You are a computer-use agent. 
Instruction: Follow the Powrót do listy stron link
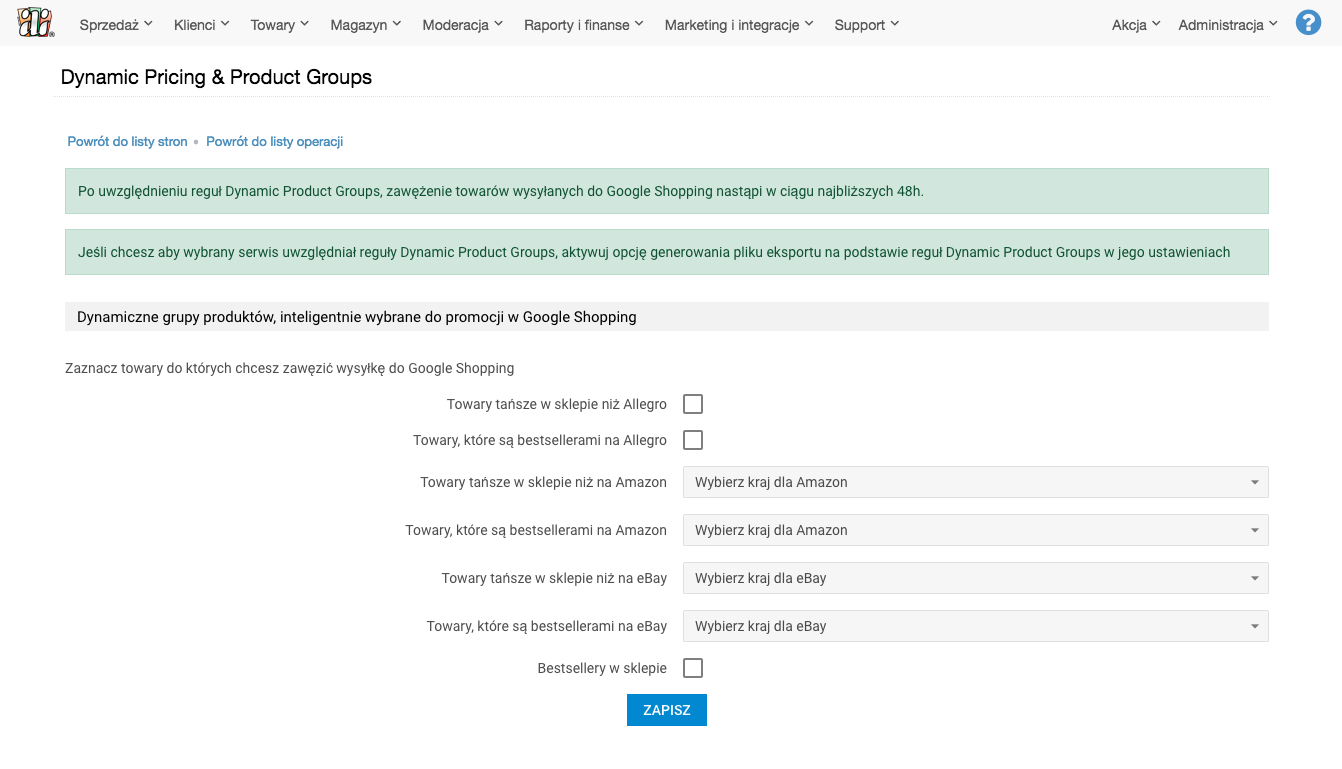pyautogui.click(x=127, y=142)
